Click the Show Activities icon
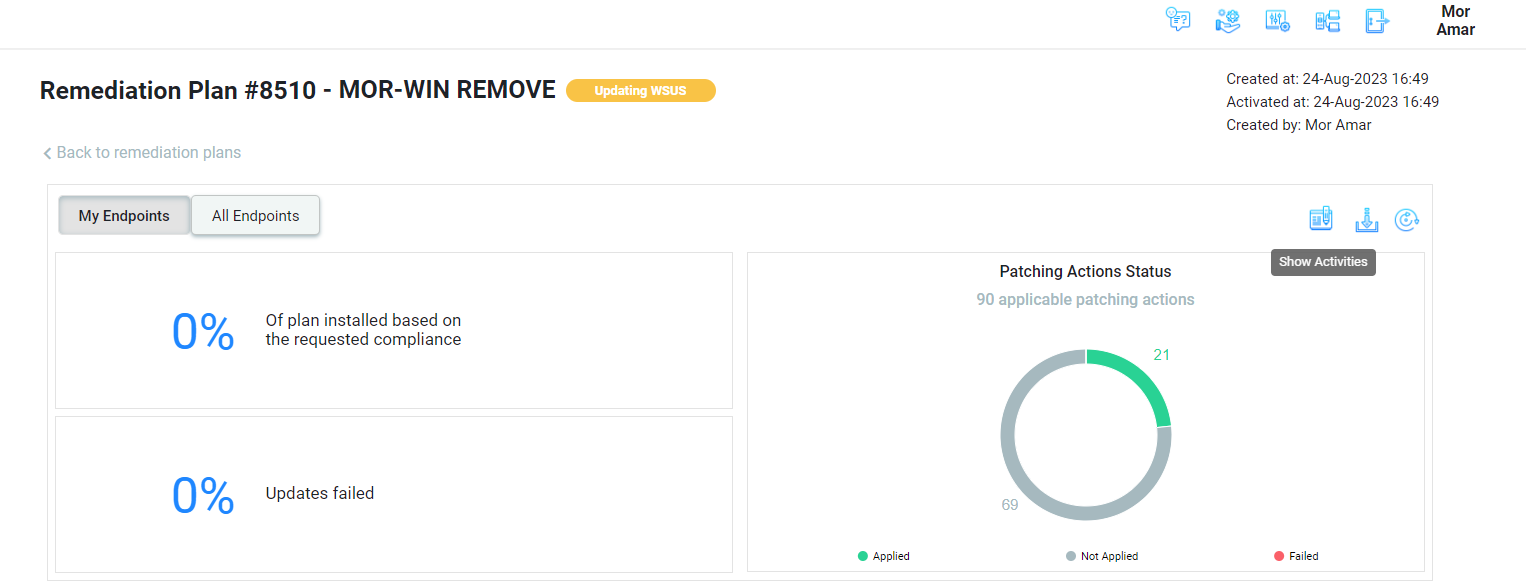This screenshot has height=582, width=1526. (1322, 219)
